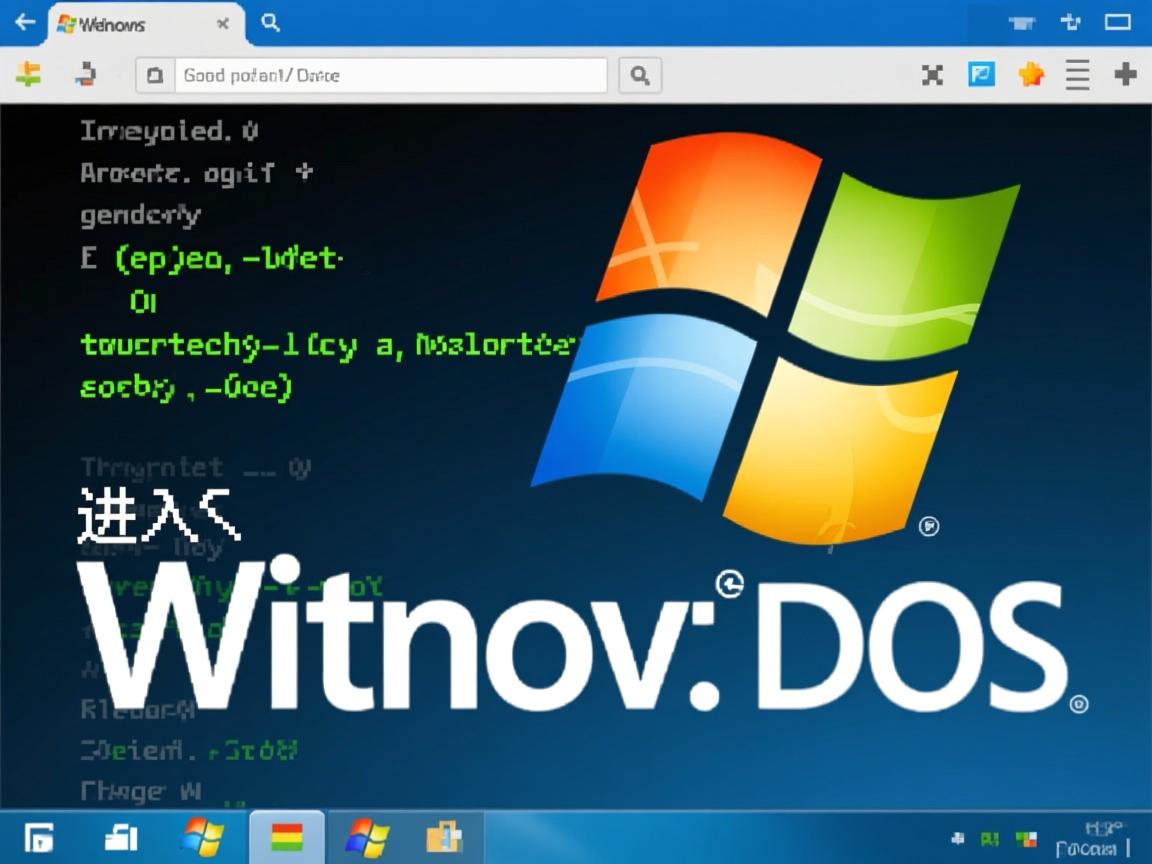1152x864 pixels.
Task: Click the magnifying glass search icon in address bar
Action: coord(640,75)
